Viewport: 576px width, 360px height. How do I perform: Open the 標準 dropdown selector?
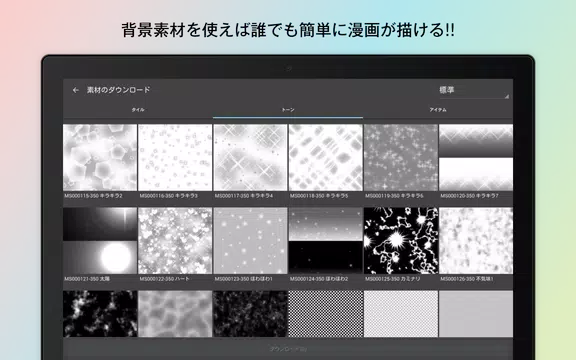(x=474, y=91)
